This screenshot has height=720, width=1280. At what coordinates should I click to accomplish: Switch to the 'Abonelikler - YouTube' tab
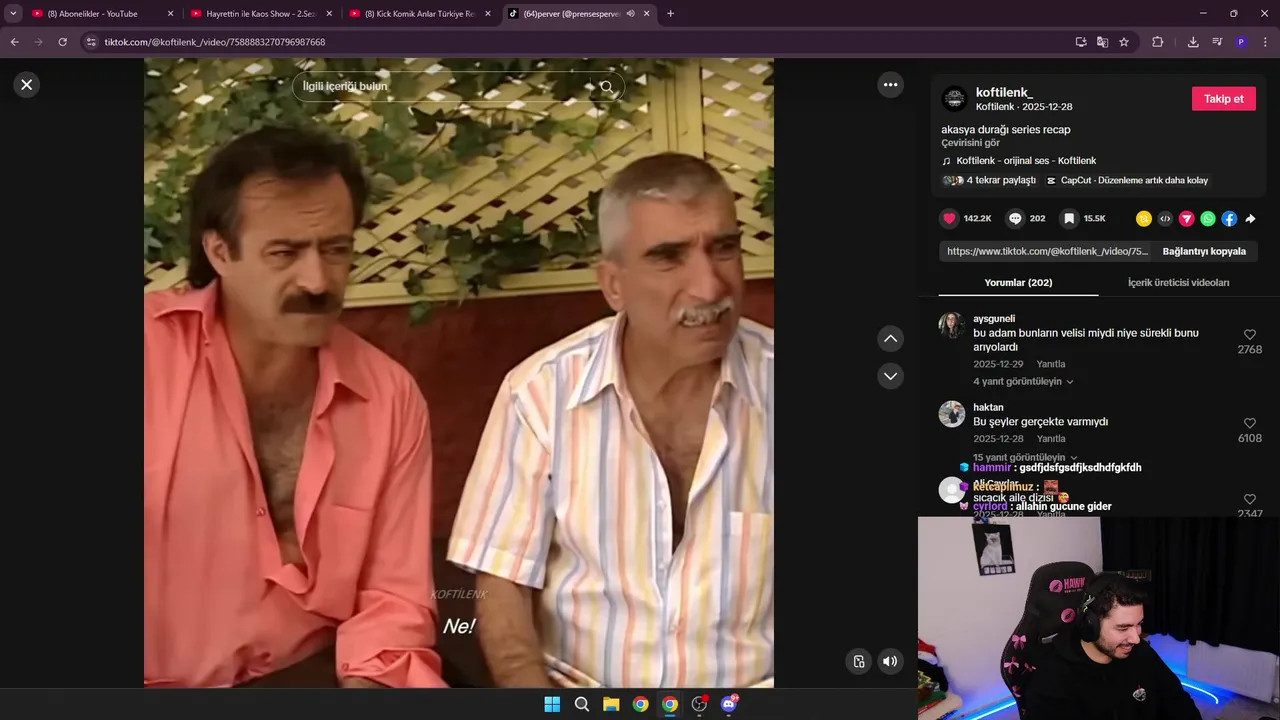100,14
